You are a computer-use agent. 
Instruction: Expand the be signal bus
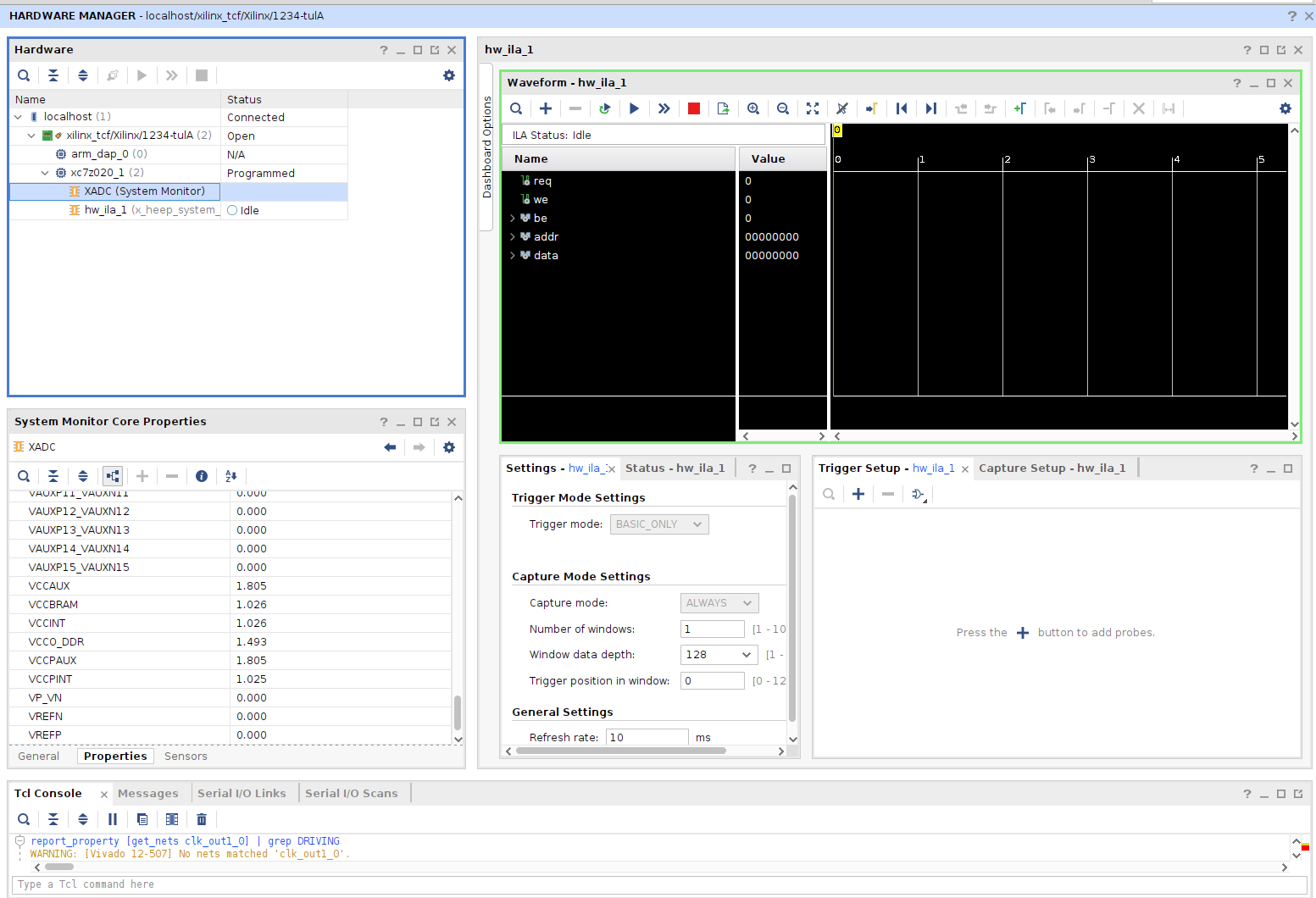click(x=513, y=219)
